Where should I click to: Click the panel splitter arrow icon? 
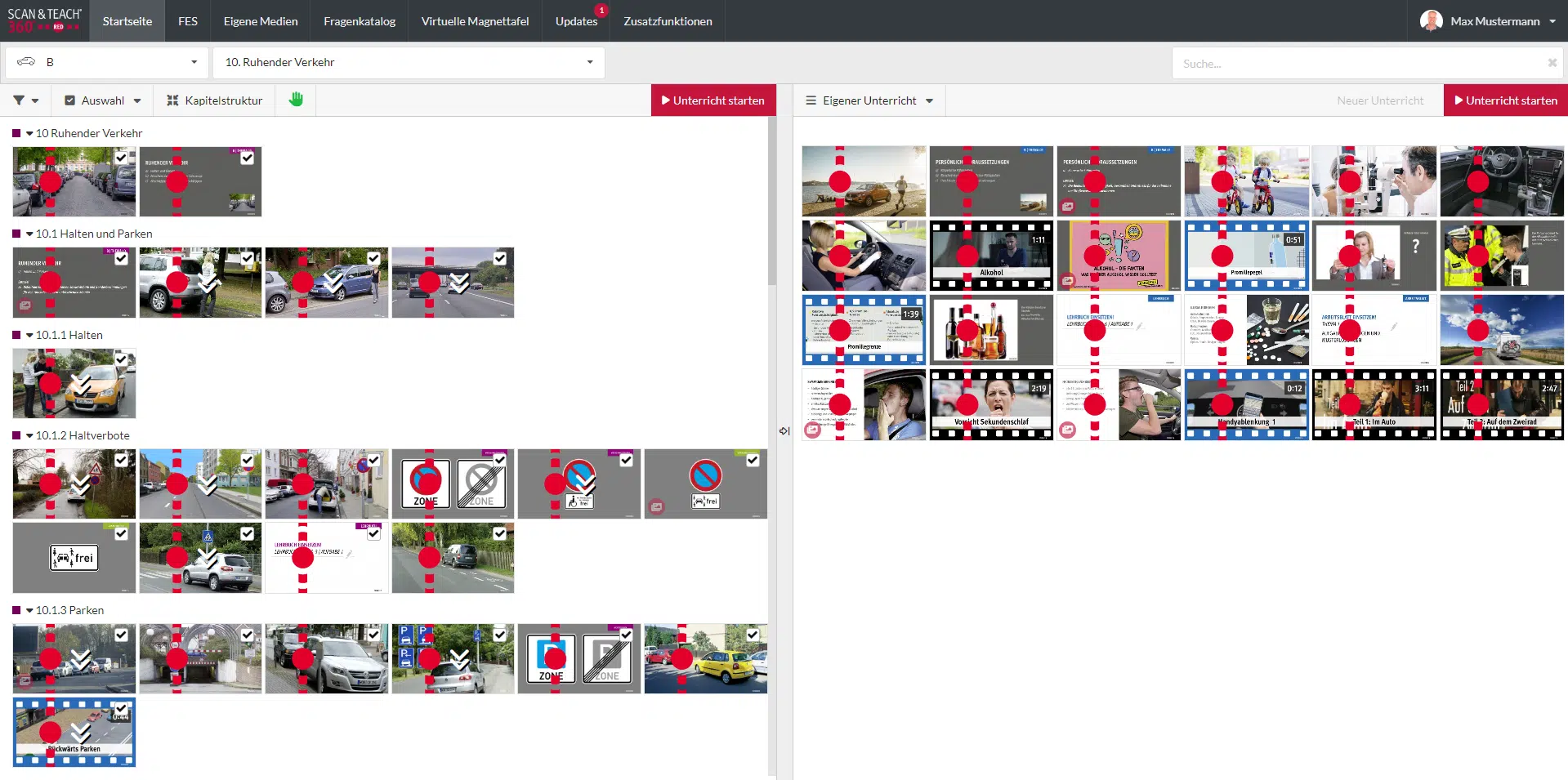[784, 430]
